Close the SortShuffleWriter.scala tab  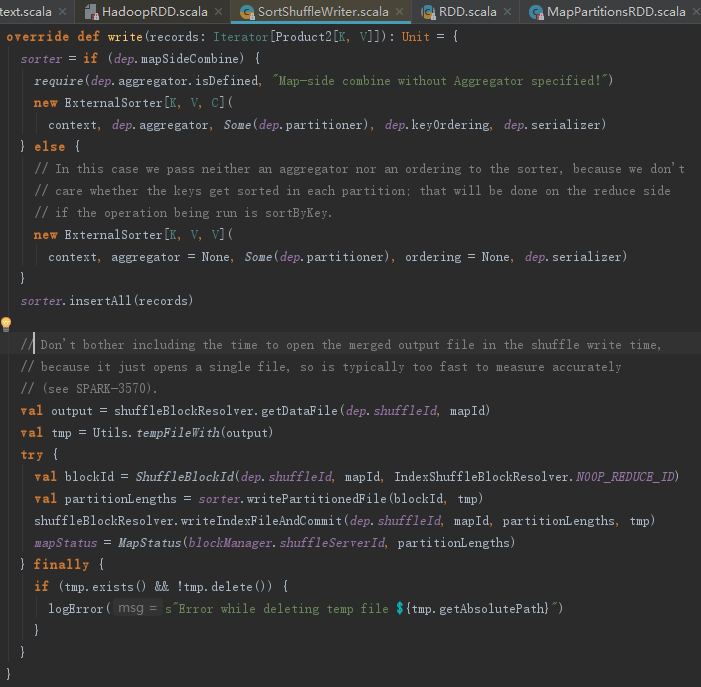point(400,12)
